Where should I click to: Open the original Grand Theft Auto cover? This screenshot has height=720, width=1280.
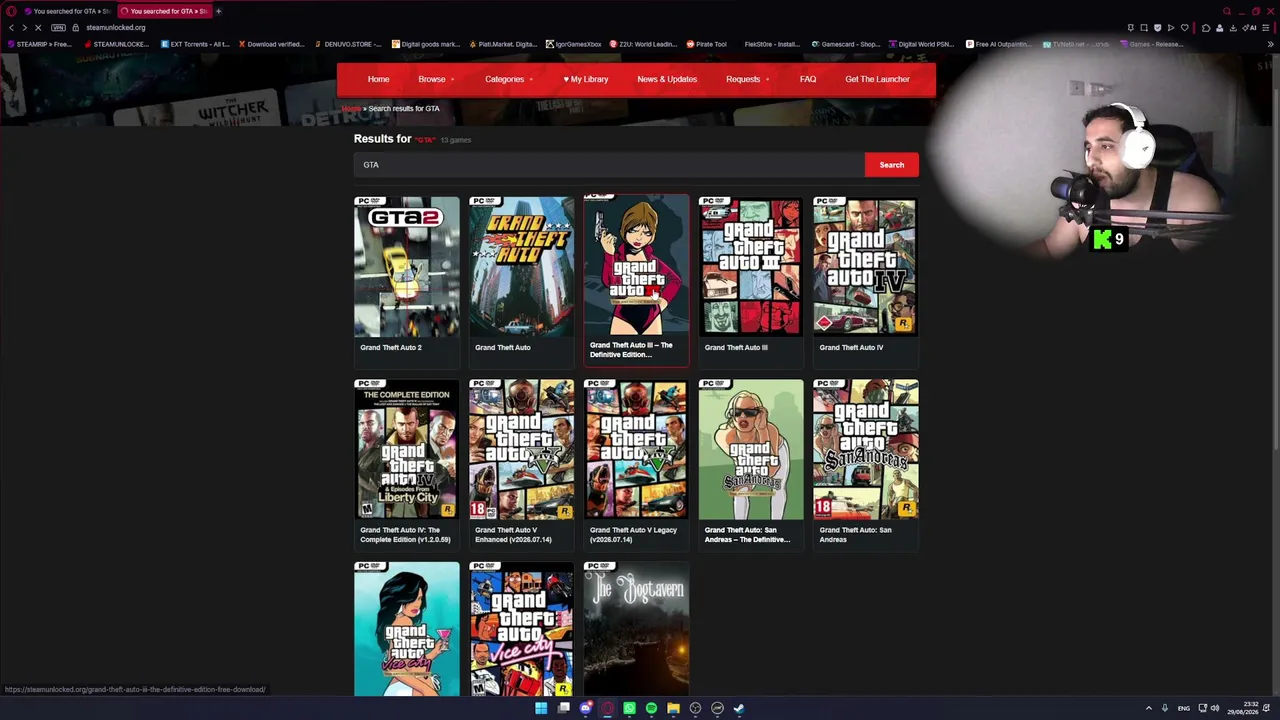522,267
